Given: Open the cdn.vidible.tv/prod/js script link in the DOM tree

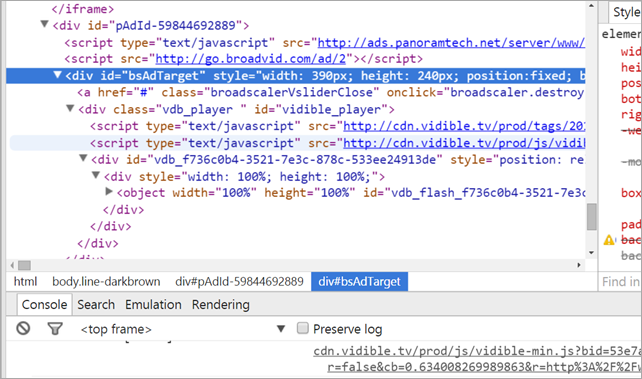Looking at the screenshot, I should pos(464,143).
